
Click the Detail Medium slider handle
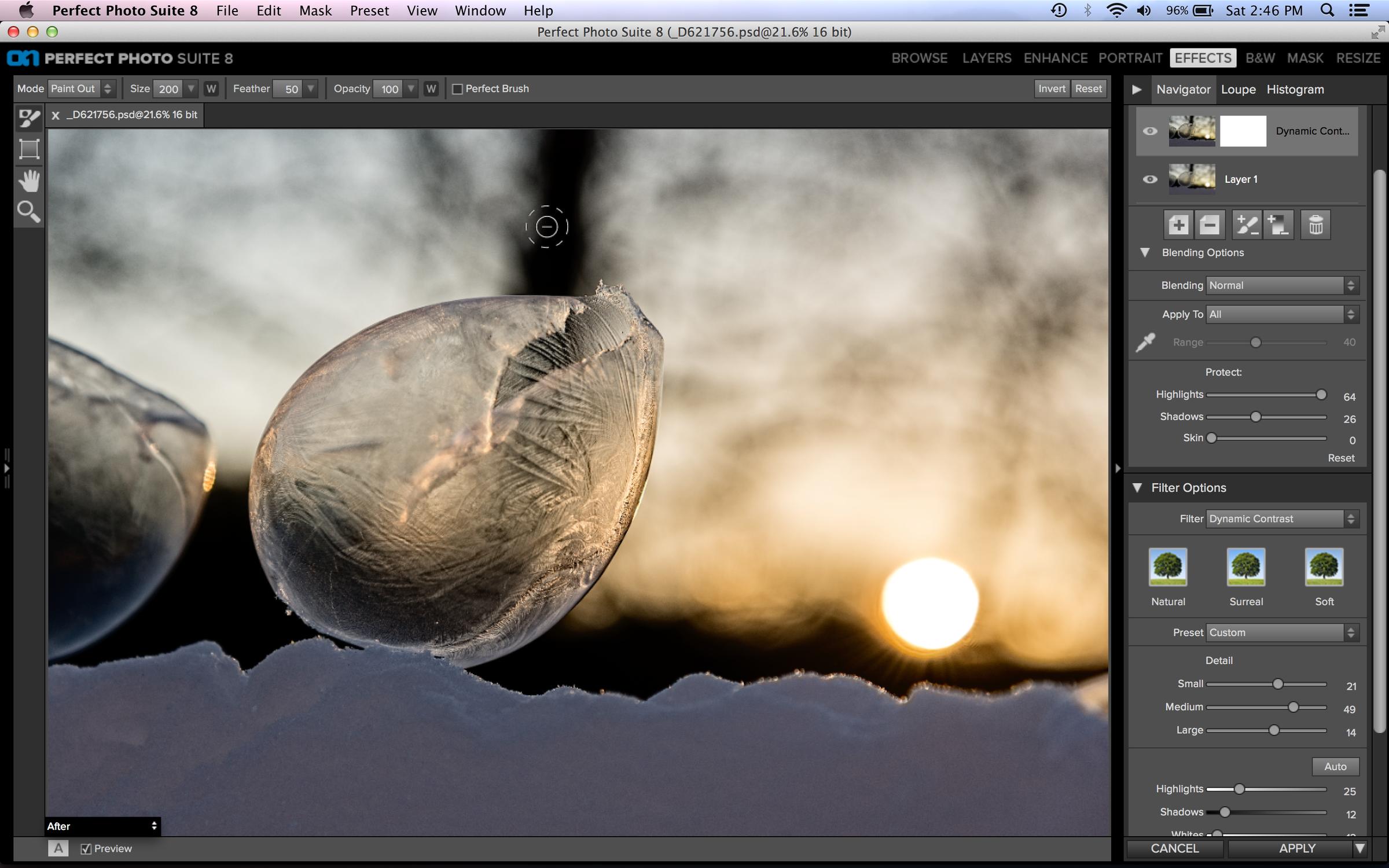pyautogui.click(x=1293, y=707)
